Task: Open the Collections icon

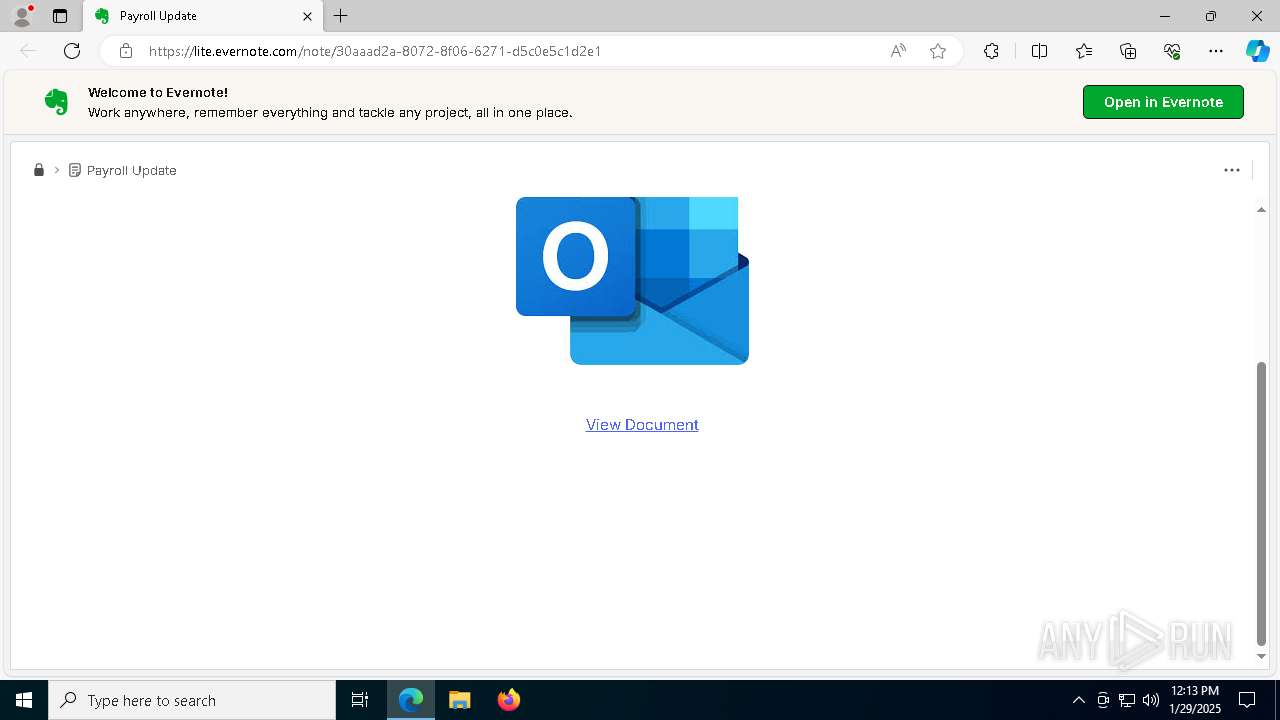Action: 1128,51
